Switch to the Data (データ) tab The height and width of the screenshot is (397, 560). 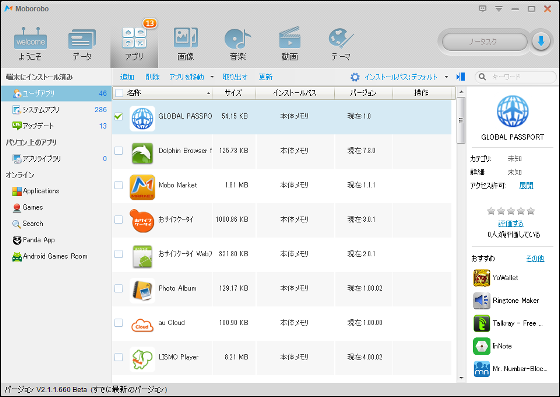[x=82, y=44]
